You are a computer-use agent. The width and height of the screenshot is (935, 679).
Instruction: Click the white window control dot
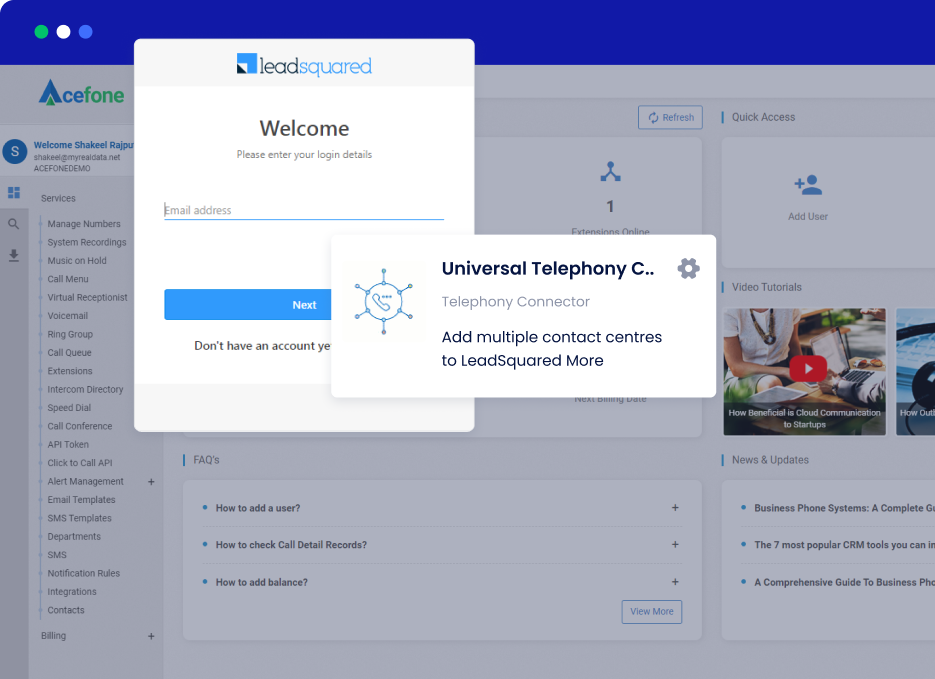click(x=63, y=32)
